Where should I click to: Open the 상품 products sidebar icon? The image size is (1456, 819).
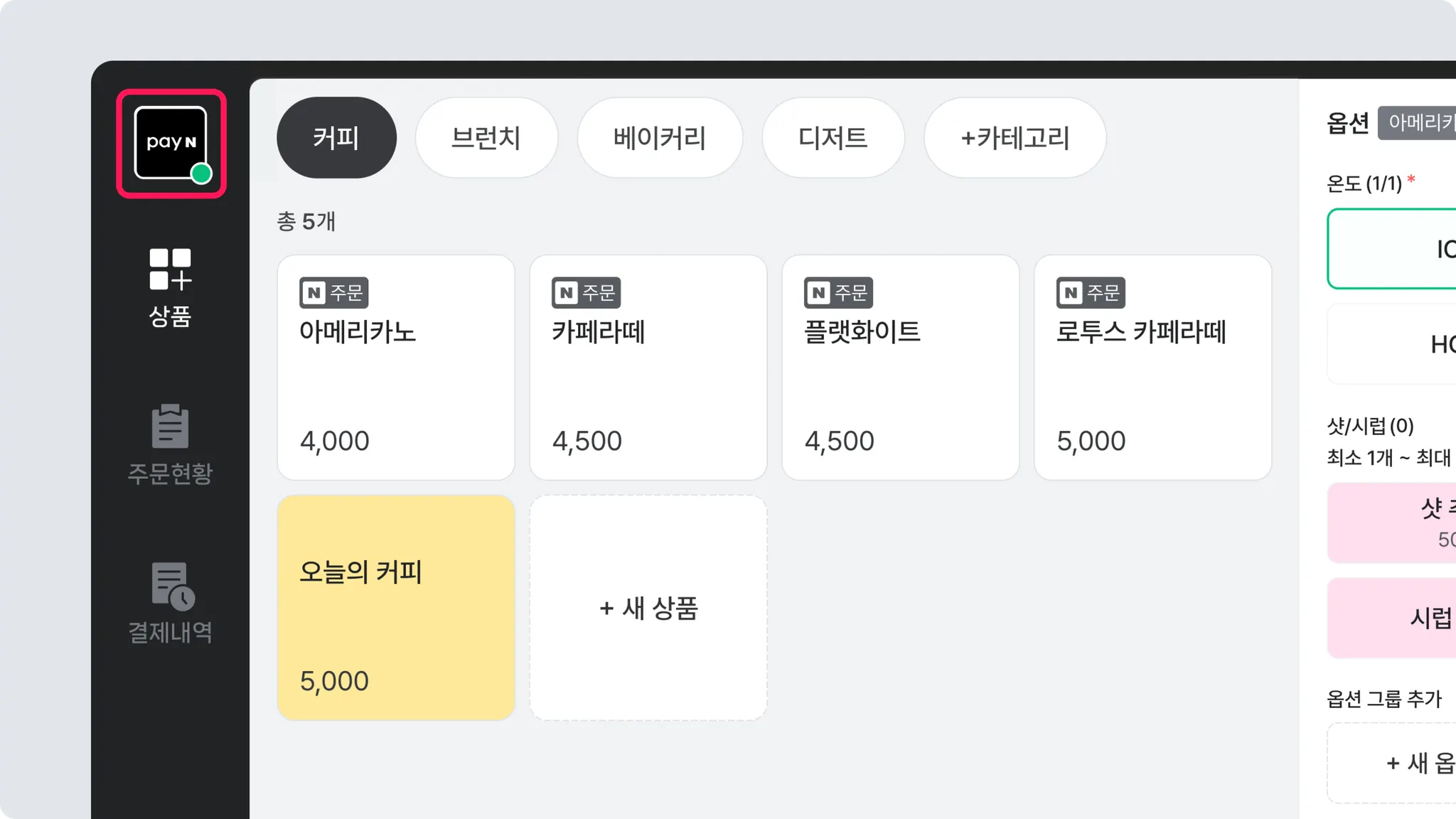click(171, 287)
